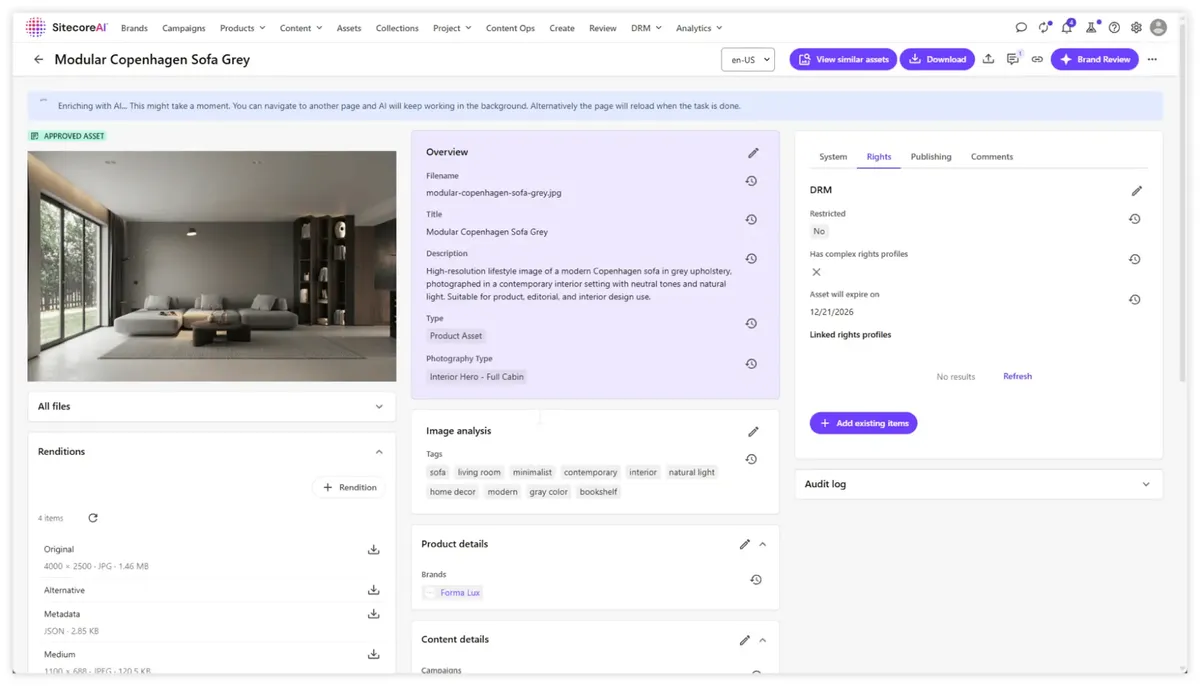This screenshot has width=1200, height=686.
Task: Edit the Overview section with the pencil icon
Action: [753, 153]
